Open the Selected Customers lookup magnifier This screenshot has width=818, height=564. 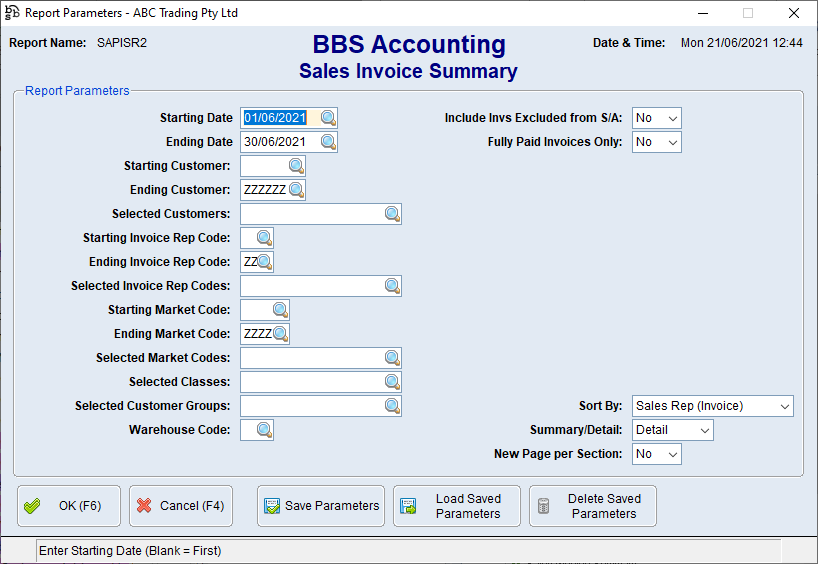(392, 214)
